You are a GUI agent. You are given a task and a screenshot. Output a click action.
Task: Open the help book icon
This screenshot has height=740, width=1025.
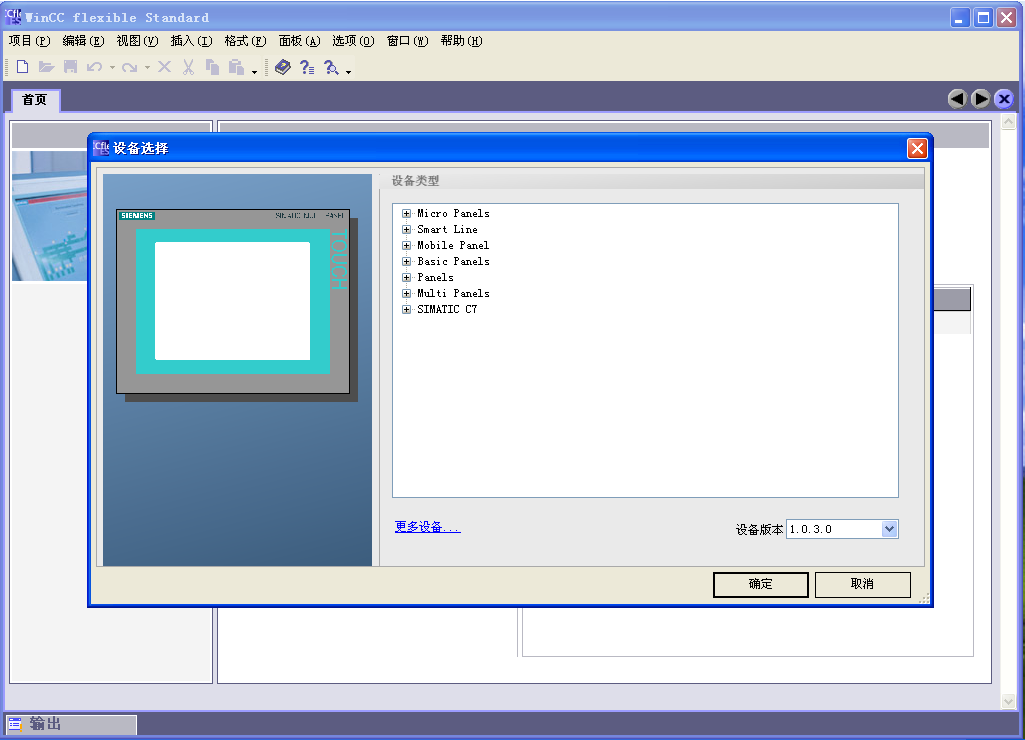click(282, 67)
